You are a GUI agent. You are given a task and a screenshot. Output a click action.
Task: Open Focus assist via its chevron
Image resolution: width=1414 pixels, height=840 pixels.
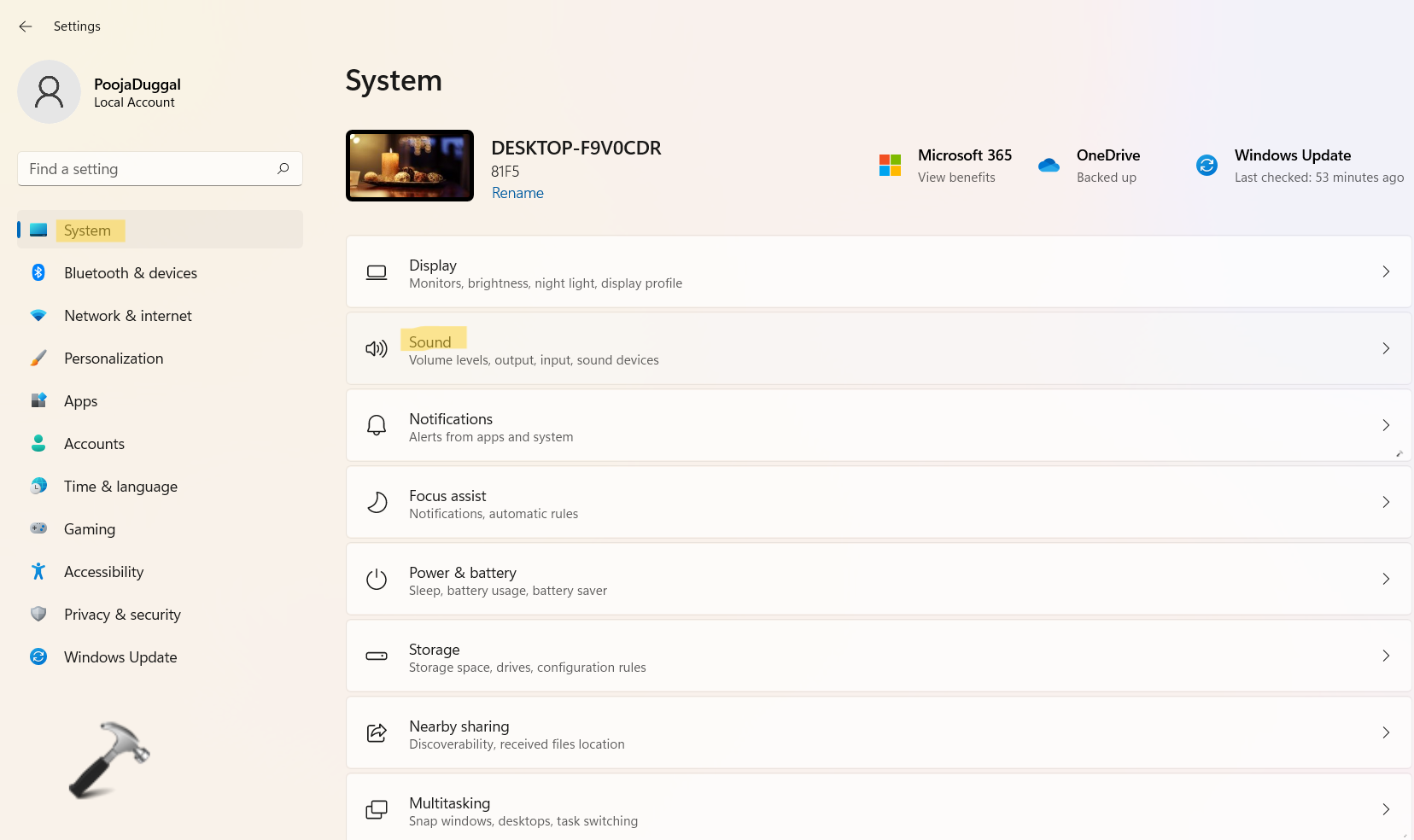[x=1385, y=502]
